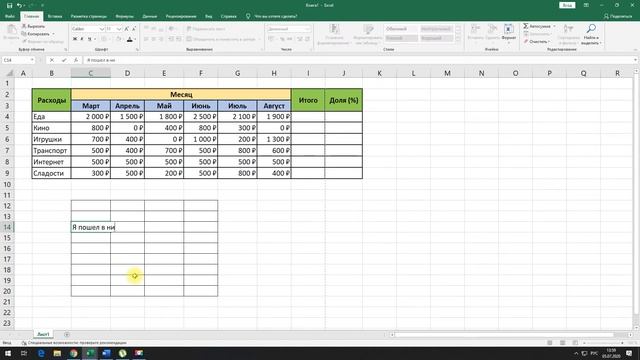Click ribbon display options icon in title bar

click(x=586, y=5)
